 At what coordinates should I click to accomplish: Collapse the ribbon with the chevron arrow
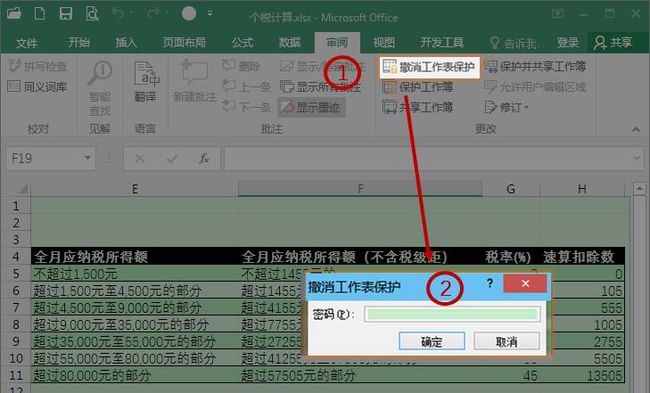point(636,130)
